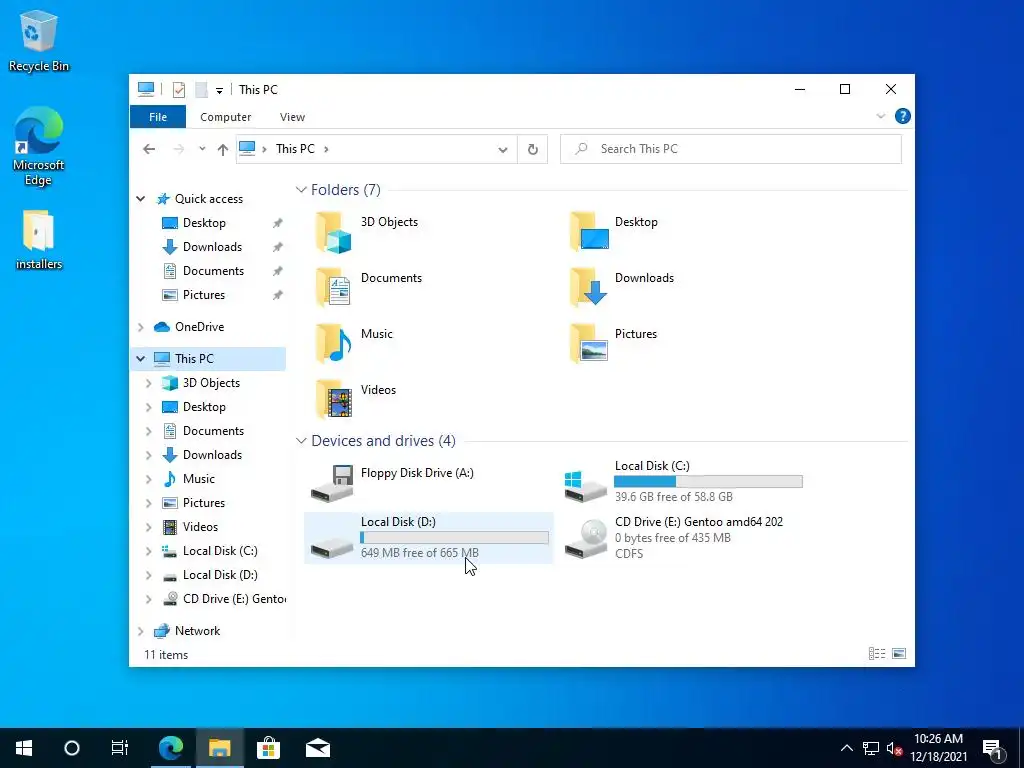
Task: Open the Mail app from the taskbar
Action: 318,748
